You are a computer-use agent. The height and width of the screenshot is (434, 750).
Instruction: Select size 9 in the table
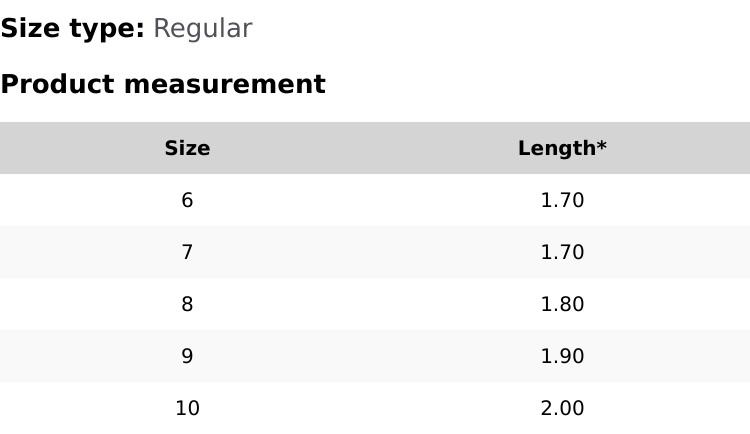187,356
